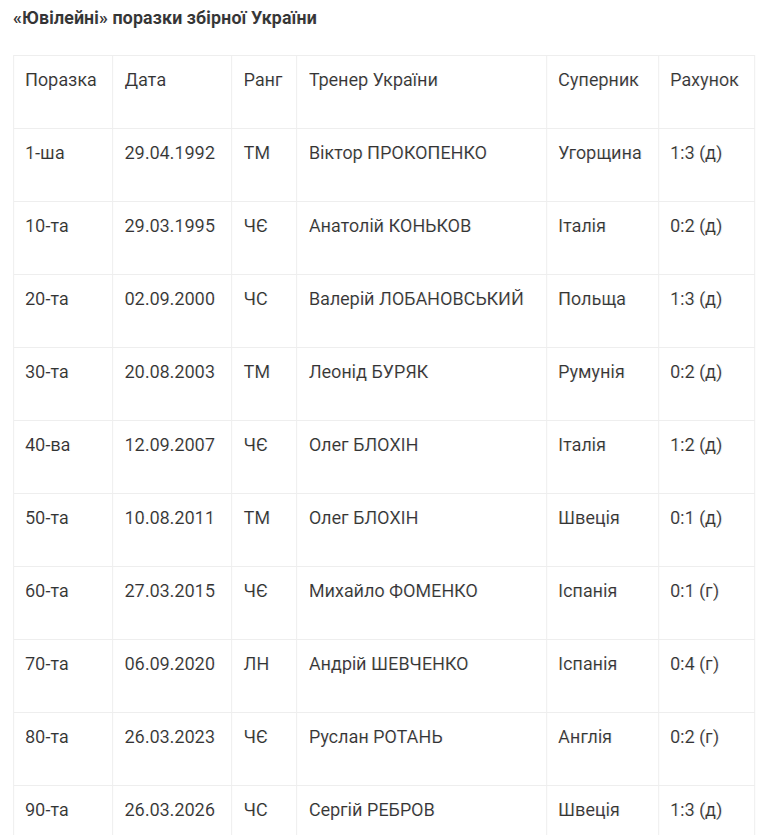Viewport: 766px width, 835px height.
Task: Click the Англія opponent cell
Action: (x=585, y=737)
